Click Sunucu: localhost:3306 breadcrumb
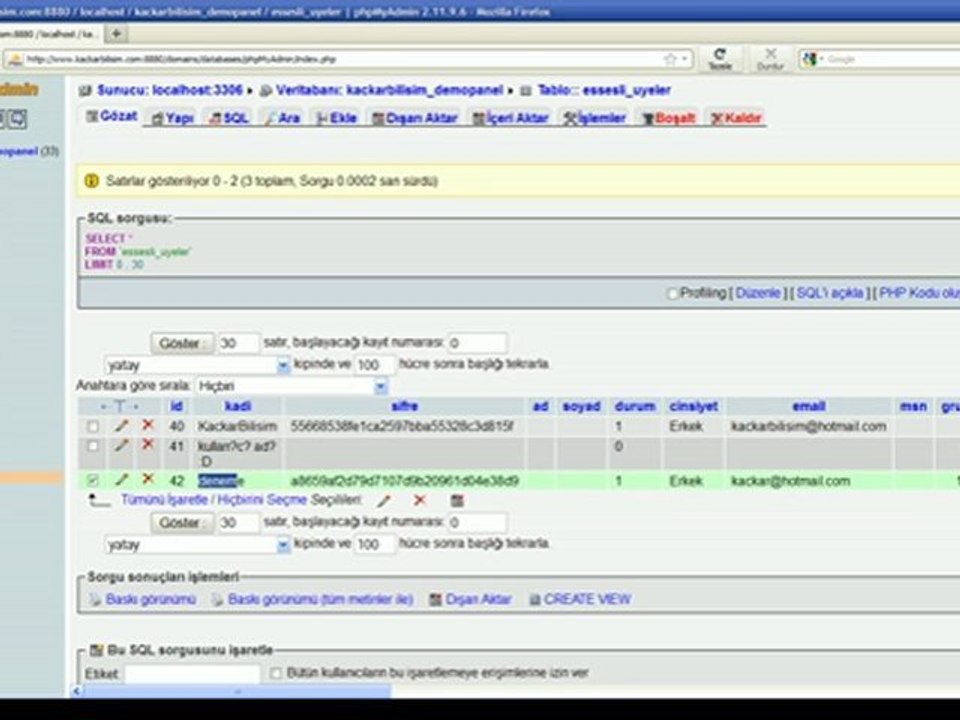Screen dimensions: 960x720 [x=169, y=91]
